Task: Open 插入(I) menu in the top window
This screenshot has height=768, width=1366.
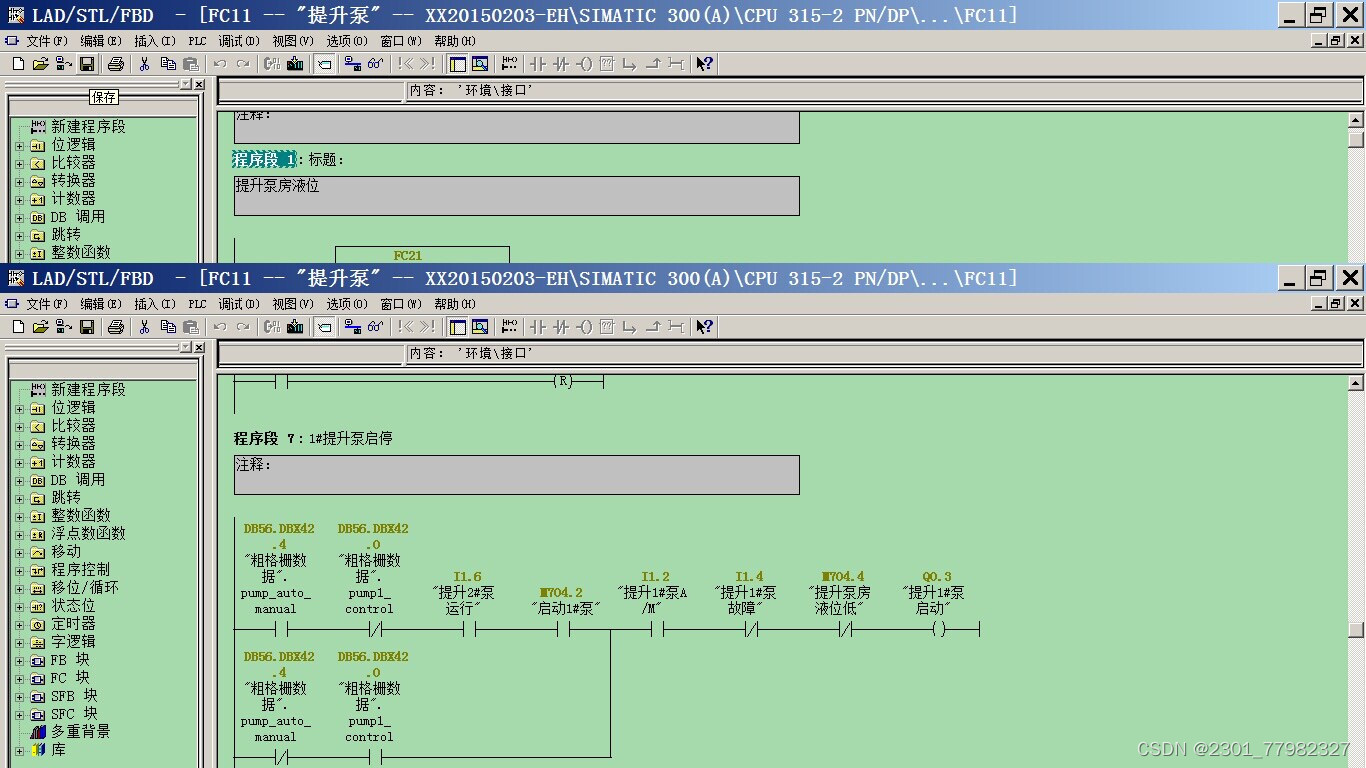Action: click(x=155, y=41)
